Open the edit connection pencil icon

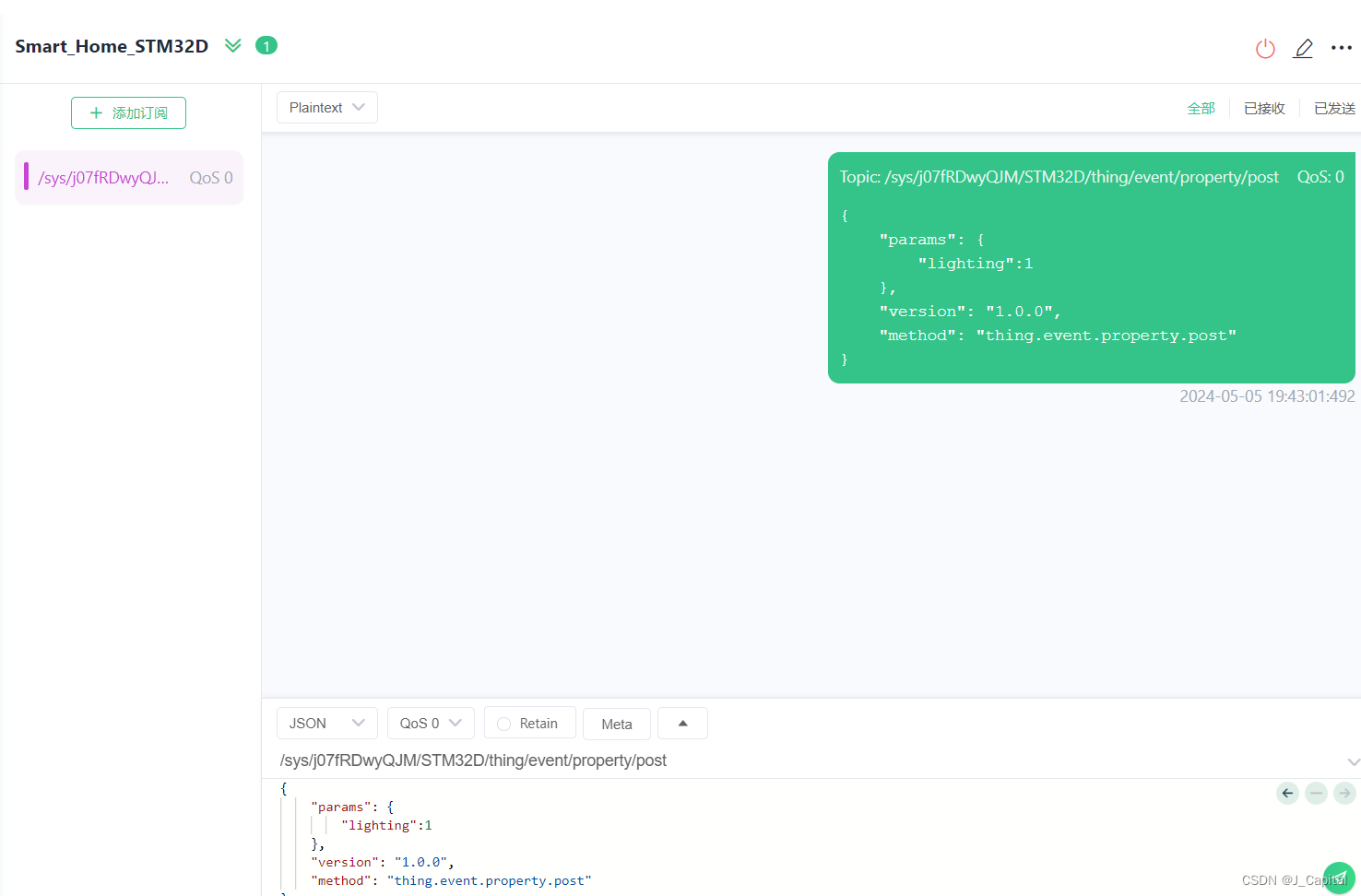click(x=1303, y=48)
